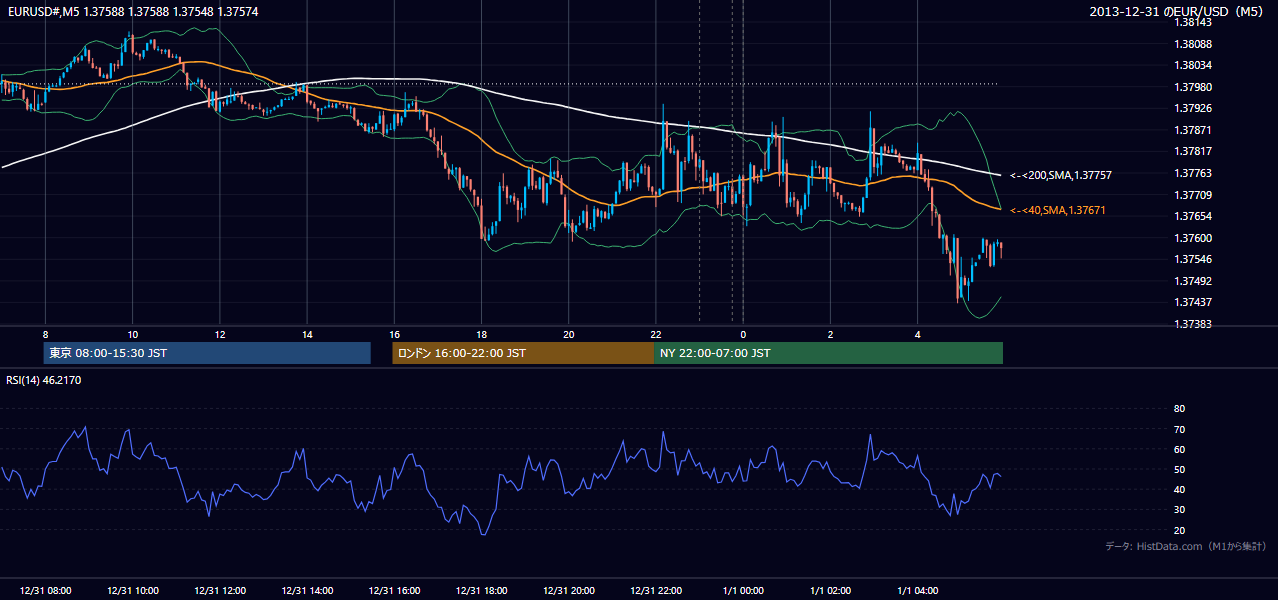
Task: Click the 12/31 08:00 time label
Action: click(45, 590)
